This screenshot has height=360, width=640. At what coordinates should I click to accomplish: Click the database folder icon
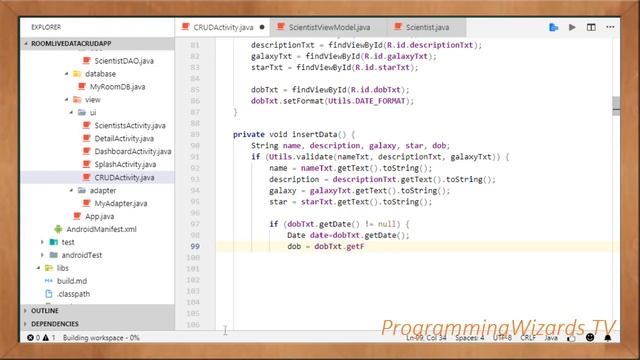click(x=77, y=74)
